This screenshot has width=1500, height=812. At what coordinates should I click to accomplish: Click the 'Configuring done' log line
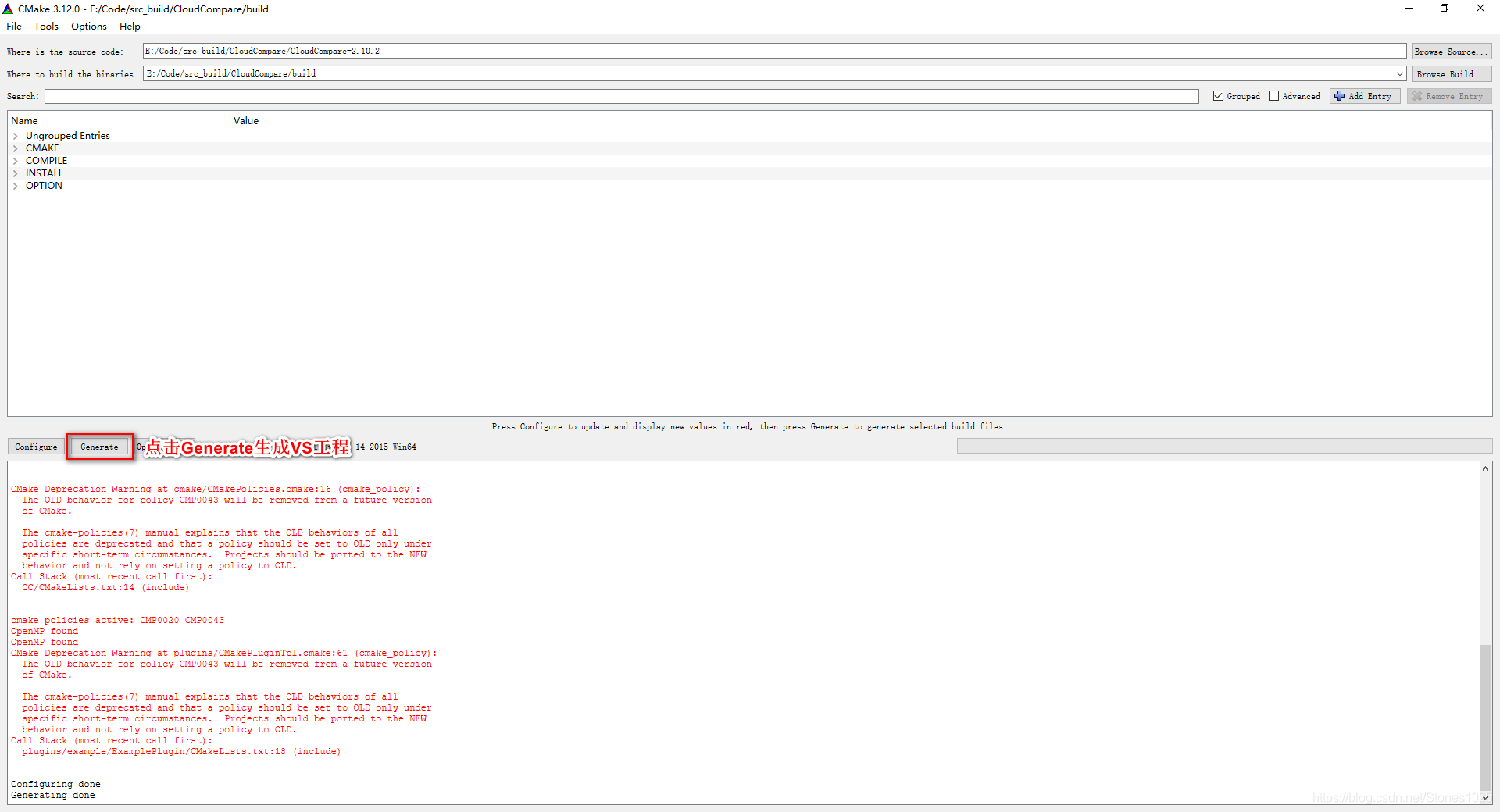[x=55, y=784]
